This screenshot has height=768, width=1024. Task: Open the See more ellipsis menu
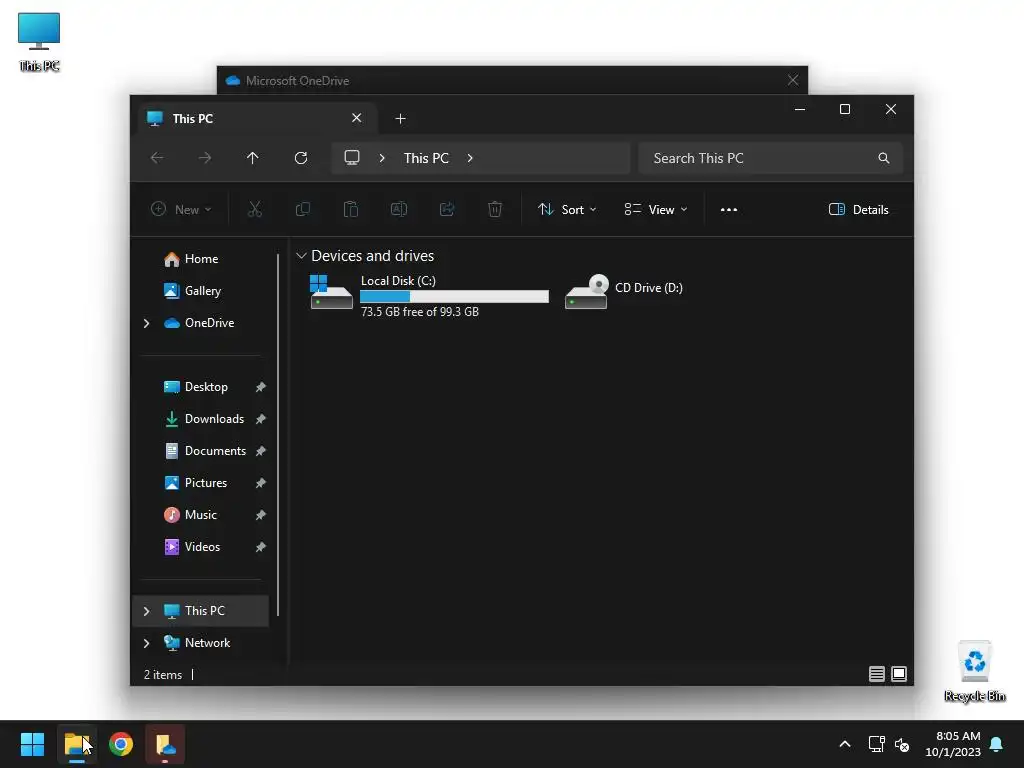coord(729,210)
